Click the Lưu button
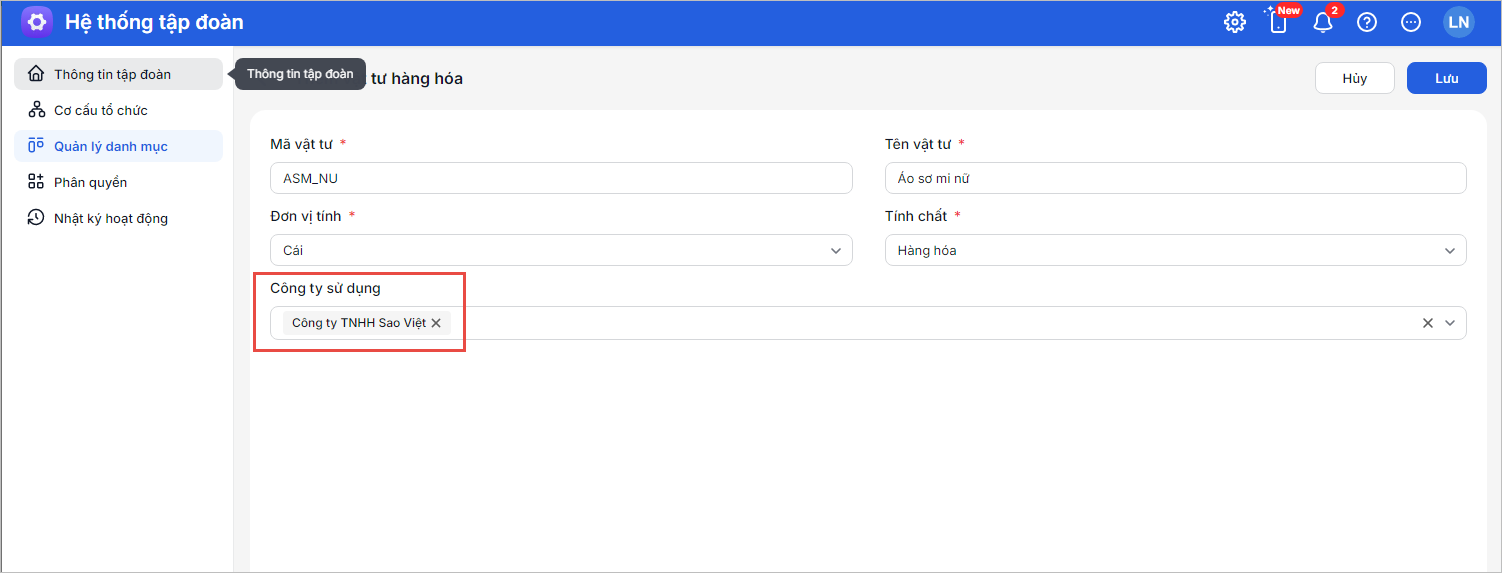Screen dimensions: 1502x573 coord(1446,78)
